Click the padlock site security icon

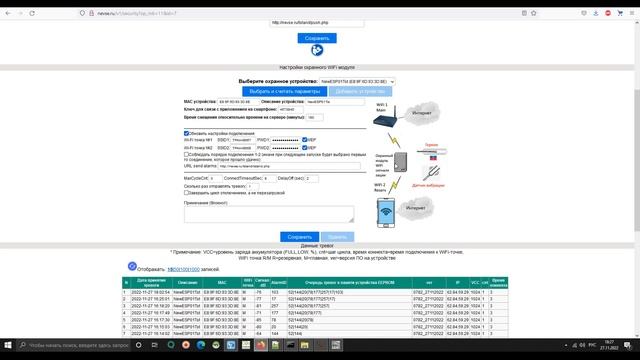pos(91,13)
